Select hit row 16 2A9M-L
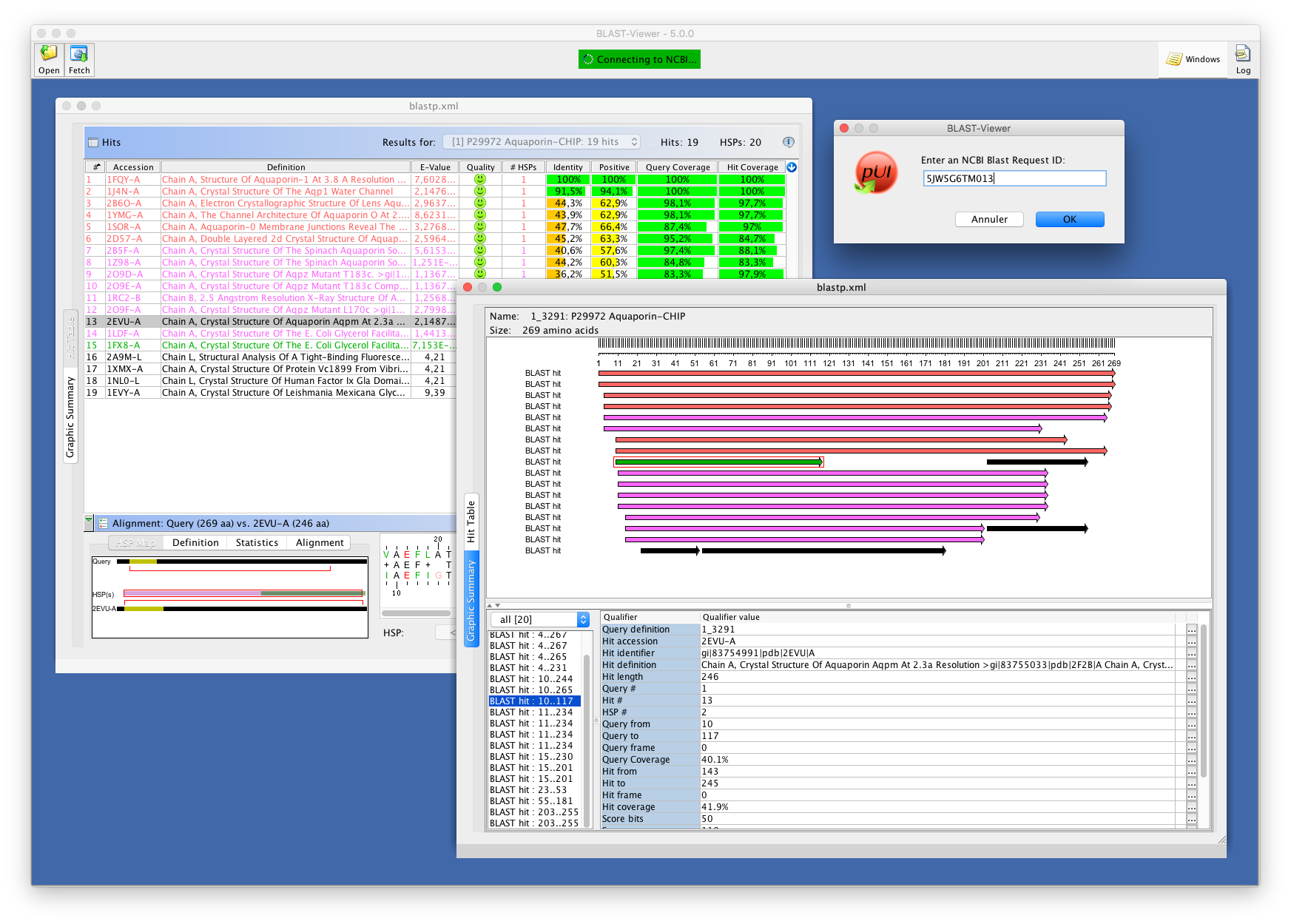 click(270, 357)
